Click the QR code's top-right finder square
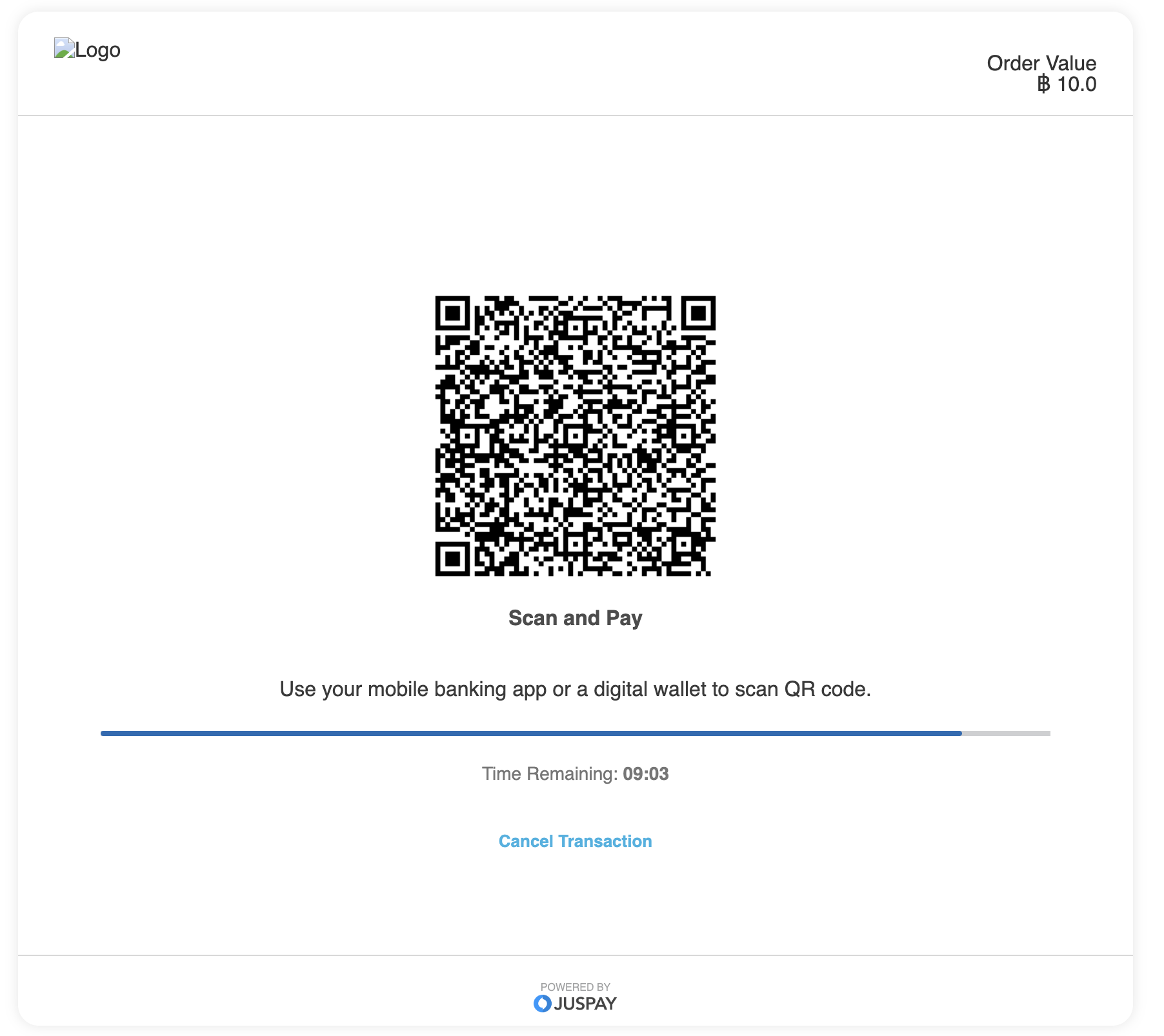Image resolution: width=1164 pixels, height=1036 pixels. coord(698,314)
